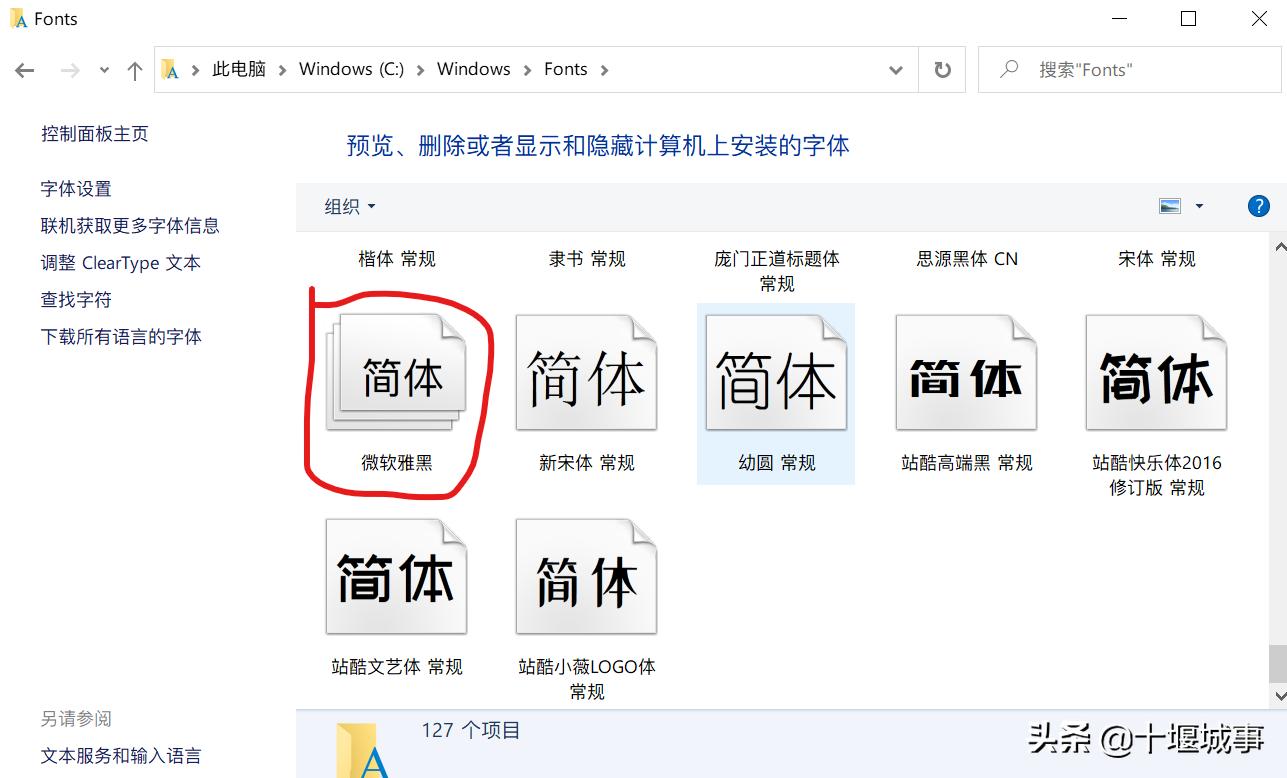
Task: Open 调整 ClearType 文本 link
Action: [121, 263]
